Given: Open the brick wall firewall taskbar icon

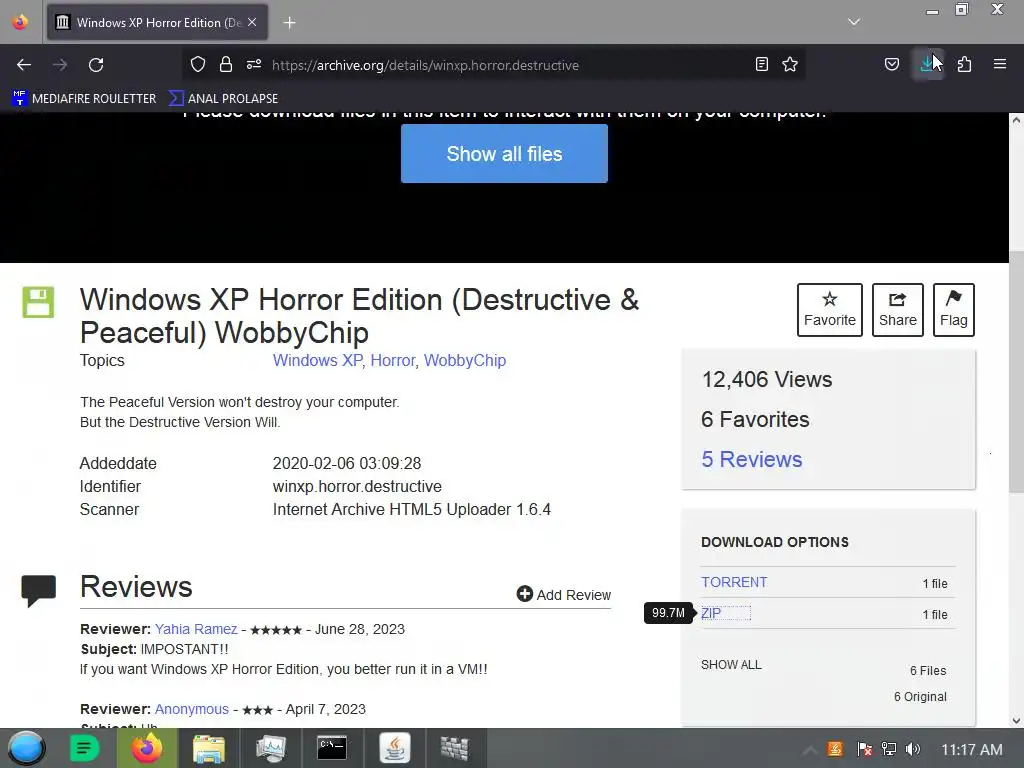Looking at the screenshot, I should (455, 748).
